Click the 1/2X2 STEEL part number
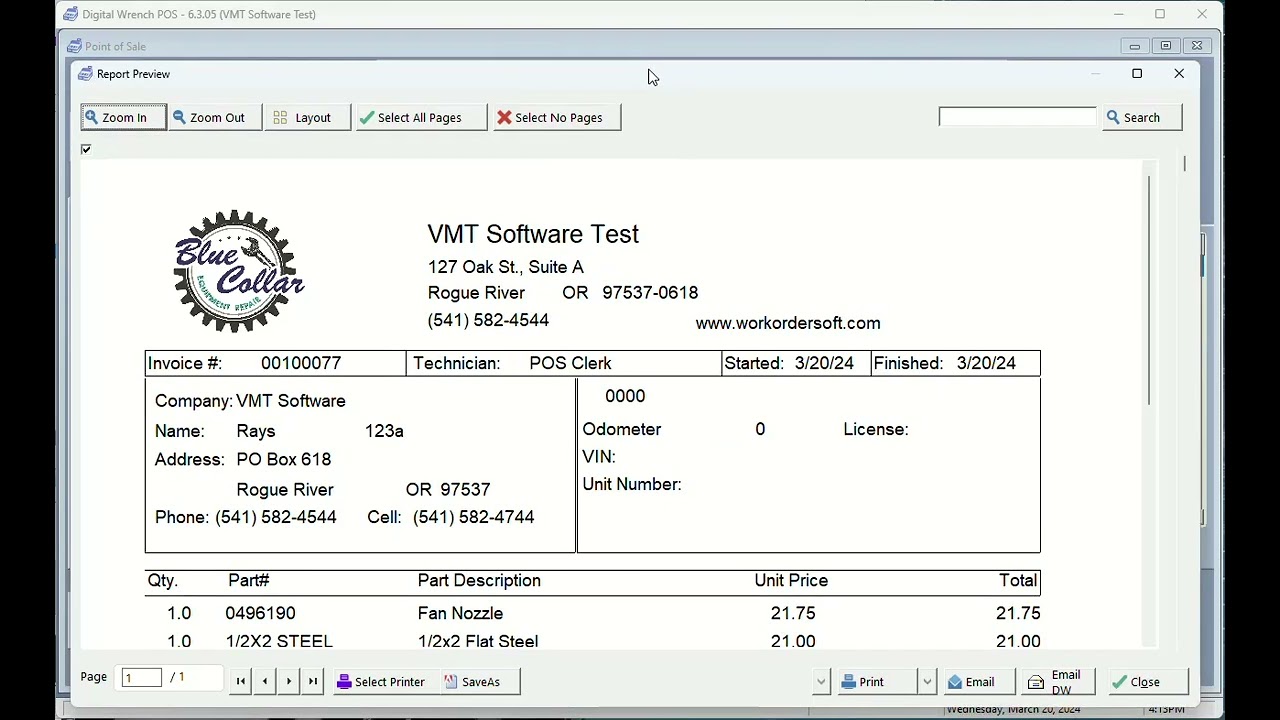This screenshot has height=720, width=1280. [x=279, y=641]
